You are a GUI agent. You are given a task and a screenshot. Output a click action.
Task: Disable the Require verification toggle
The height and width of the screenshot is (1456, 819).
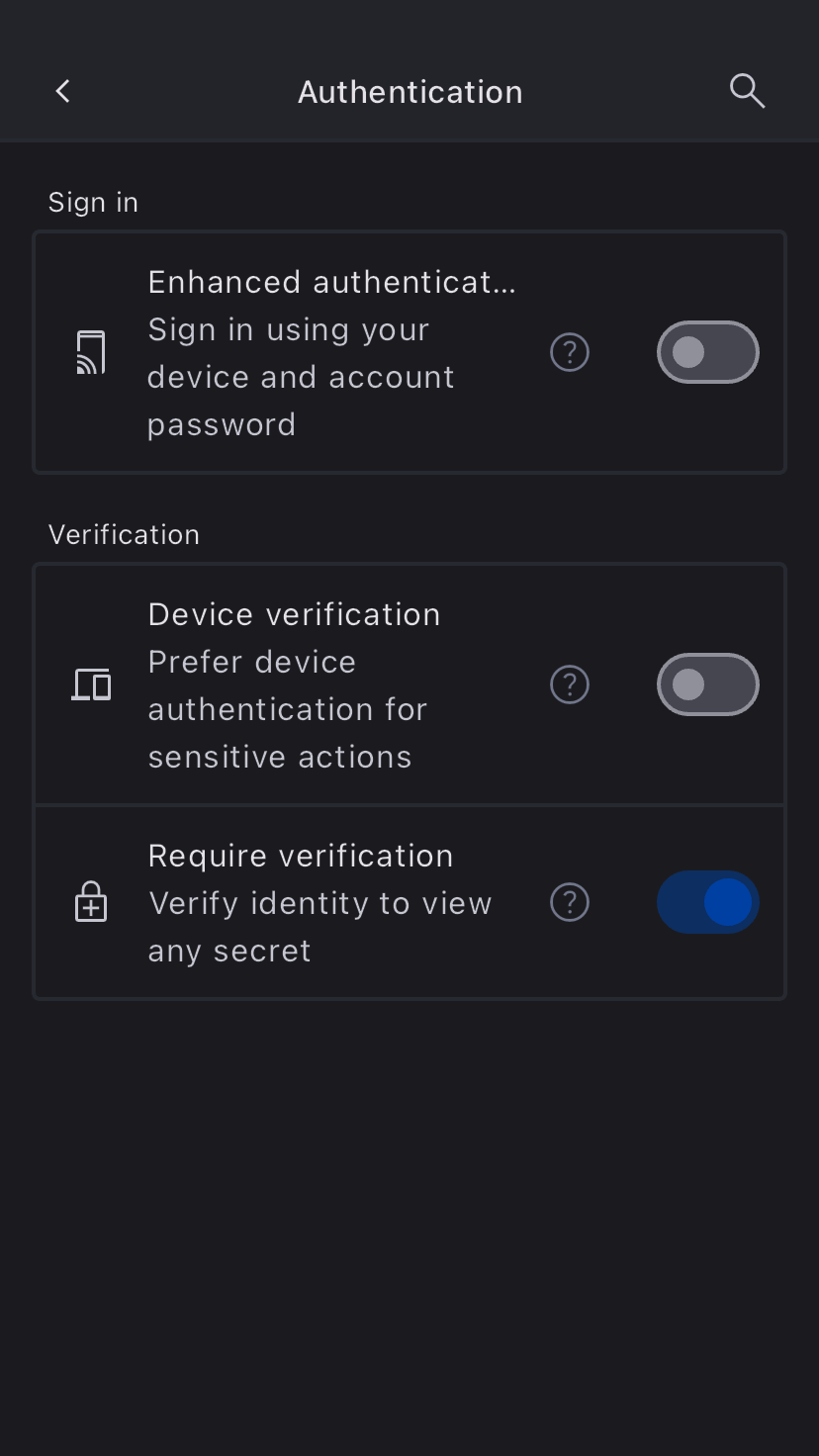(707, 902)
